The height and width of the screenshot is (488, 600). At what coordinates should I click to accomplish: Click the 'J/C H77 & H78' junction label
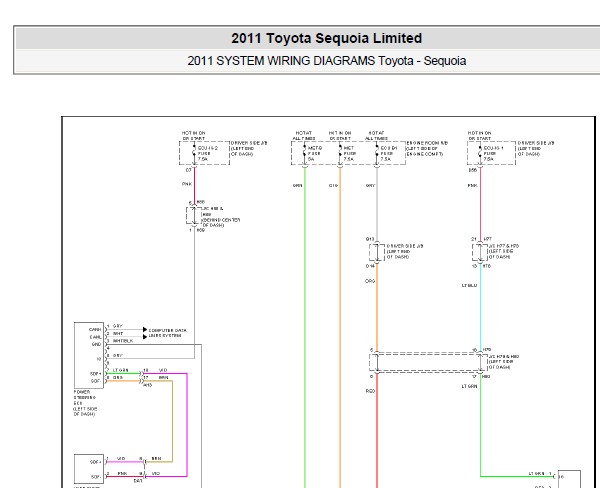504,246
